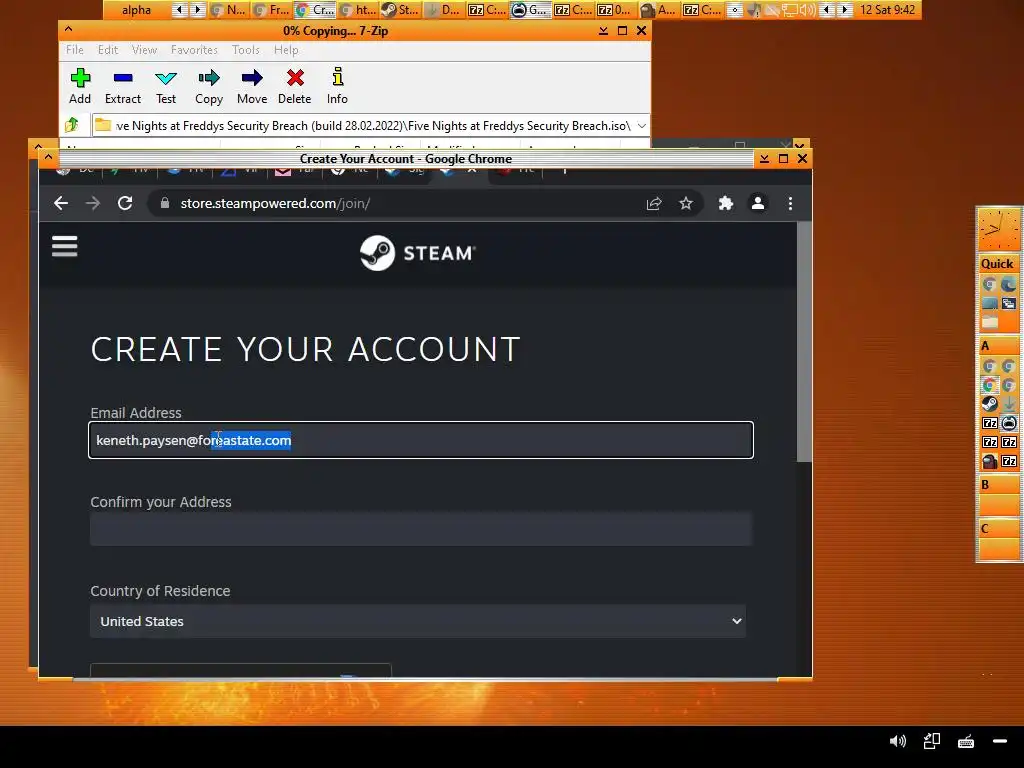The width and height of the screenshot is (1024, 768).
Task: Roll up the 7-Zip window via its title arrow
Action: tap(69, 30)
